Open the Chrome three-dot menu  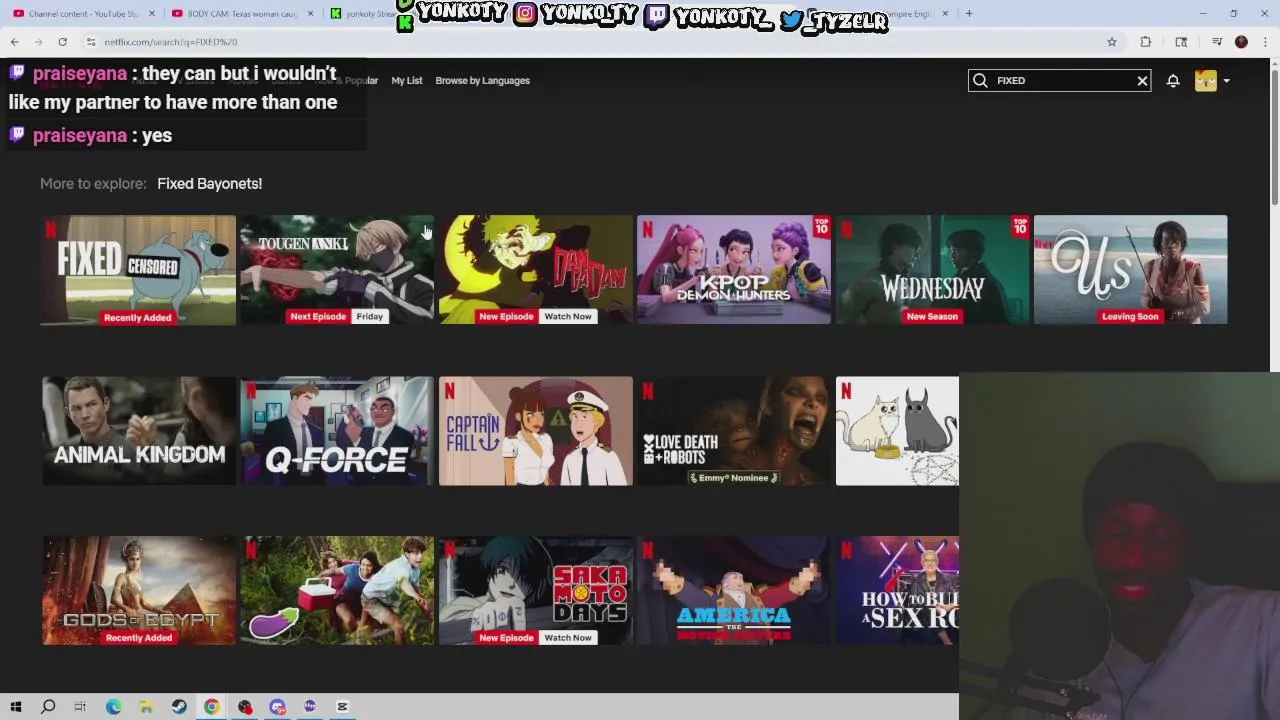coord(1265,42)
